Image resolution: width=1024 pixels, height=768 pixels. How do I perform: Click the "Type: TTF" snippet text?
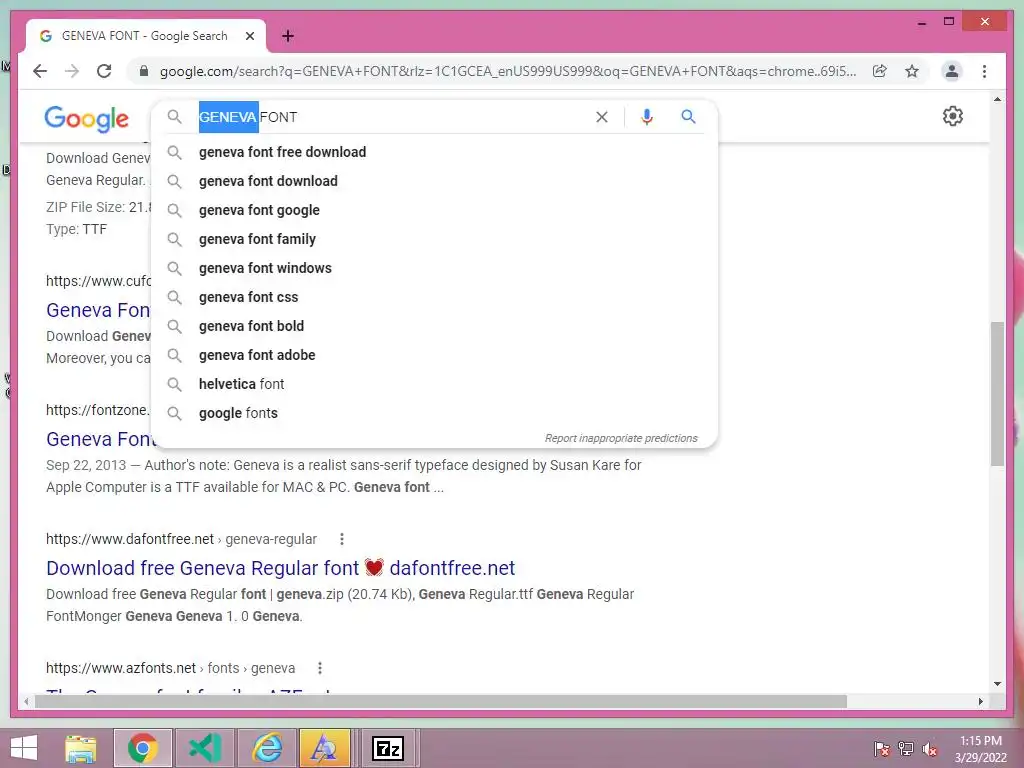(76, 229)
